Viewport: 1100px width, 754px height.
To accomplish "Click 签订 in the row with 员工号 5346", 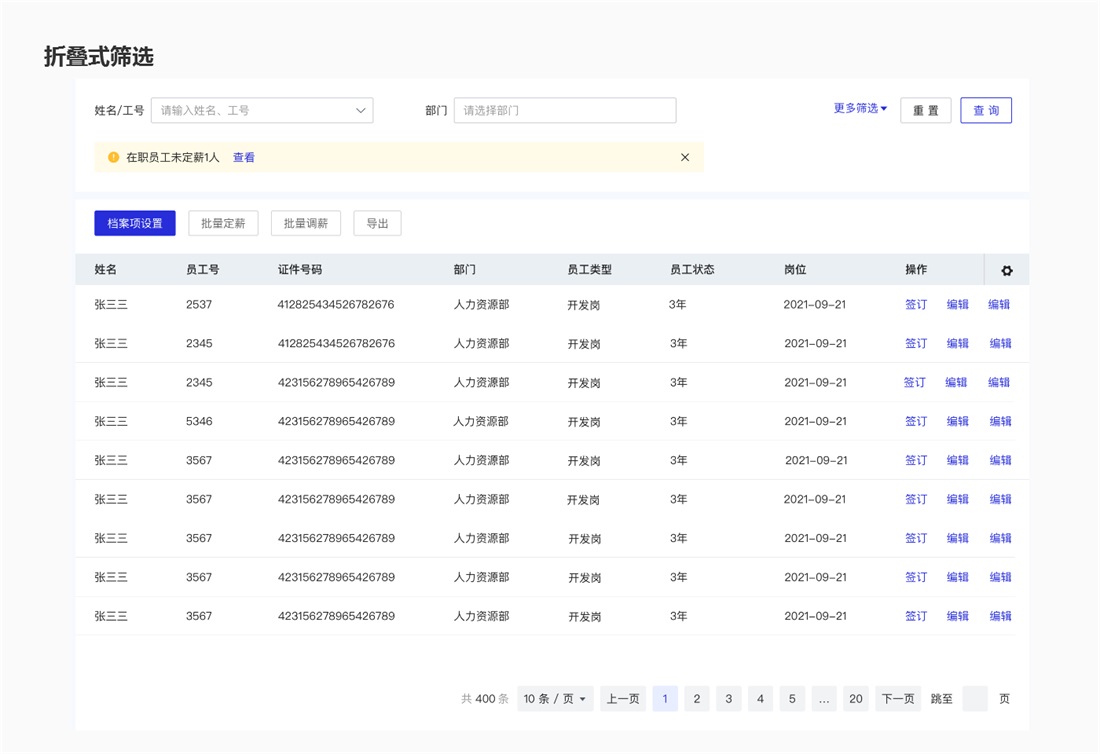I will point(915,421).
